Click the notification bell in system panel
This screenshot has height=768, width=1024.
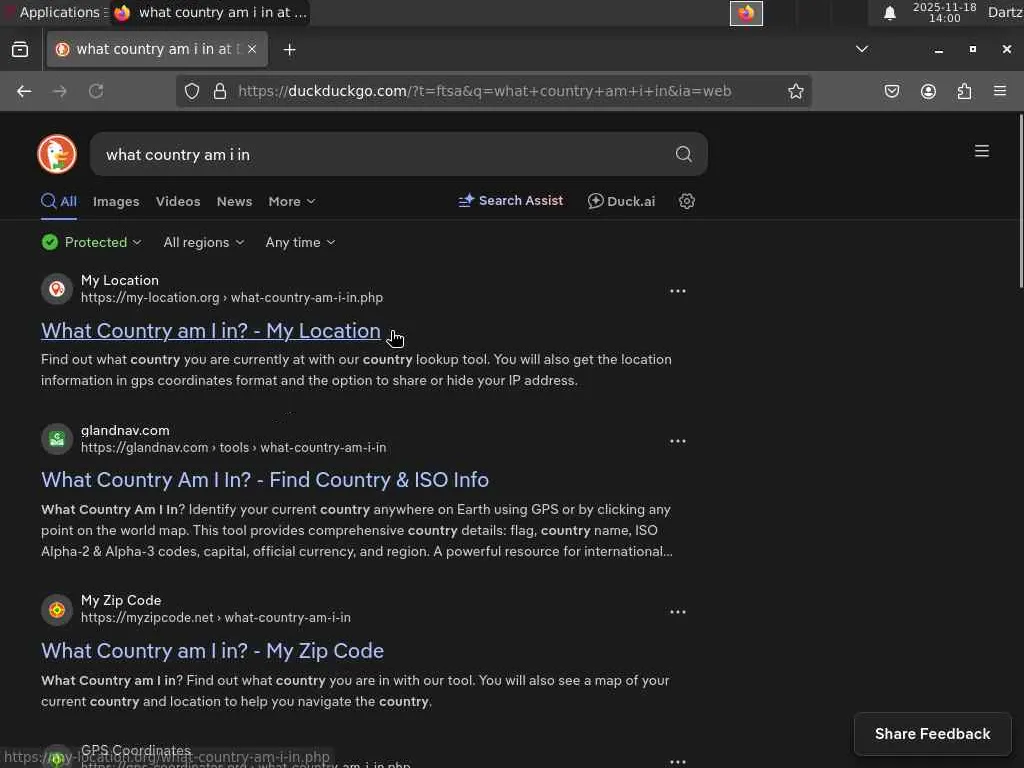(889, 13)
